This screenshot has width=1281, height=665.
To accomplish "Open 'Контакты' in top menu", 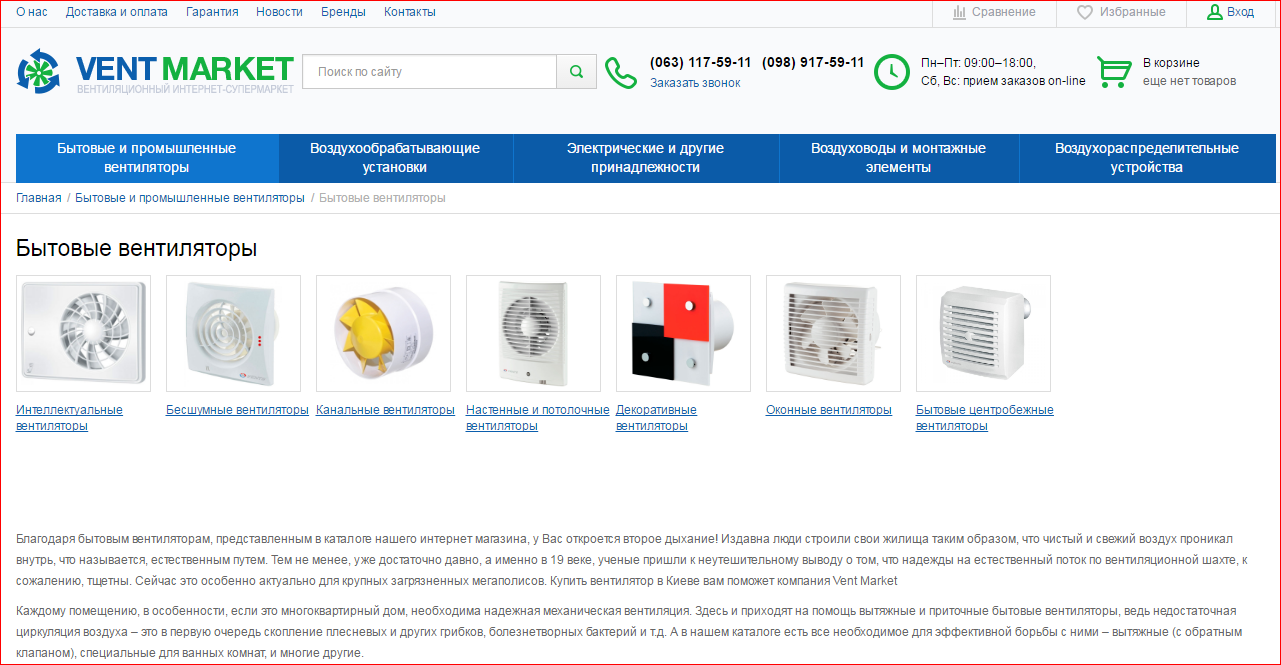I will tap(410, 12).
